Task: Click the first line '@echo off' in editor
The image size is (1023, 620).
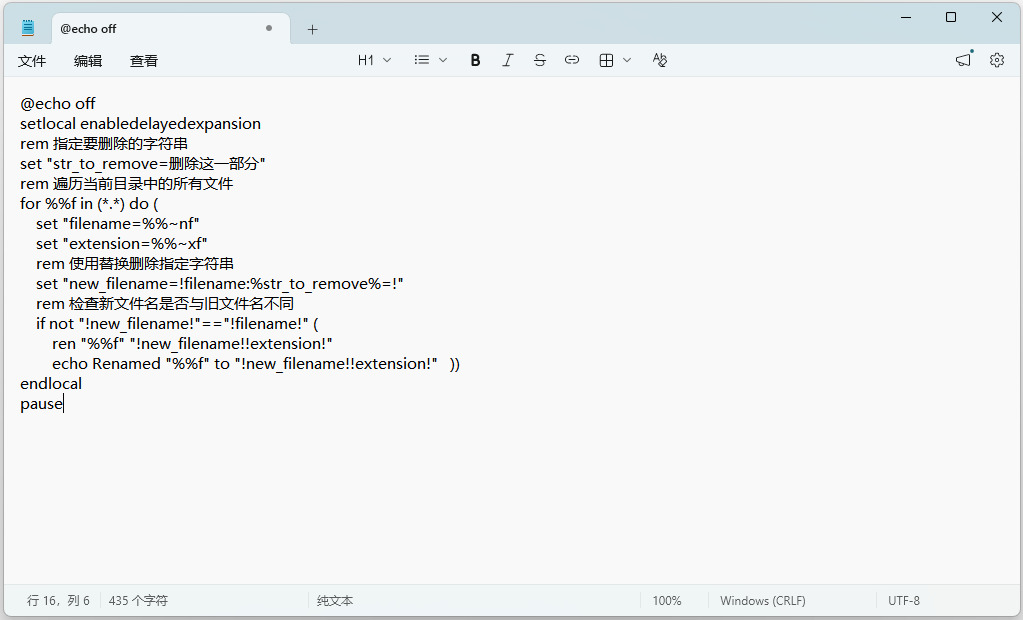Action: 57,104
